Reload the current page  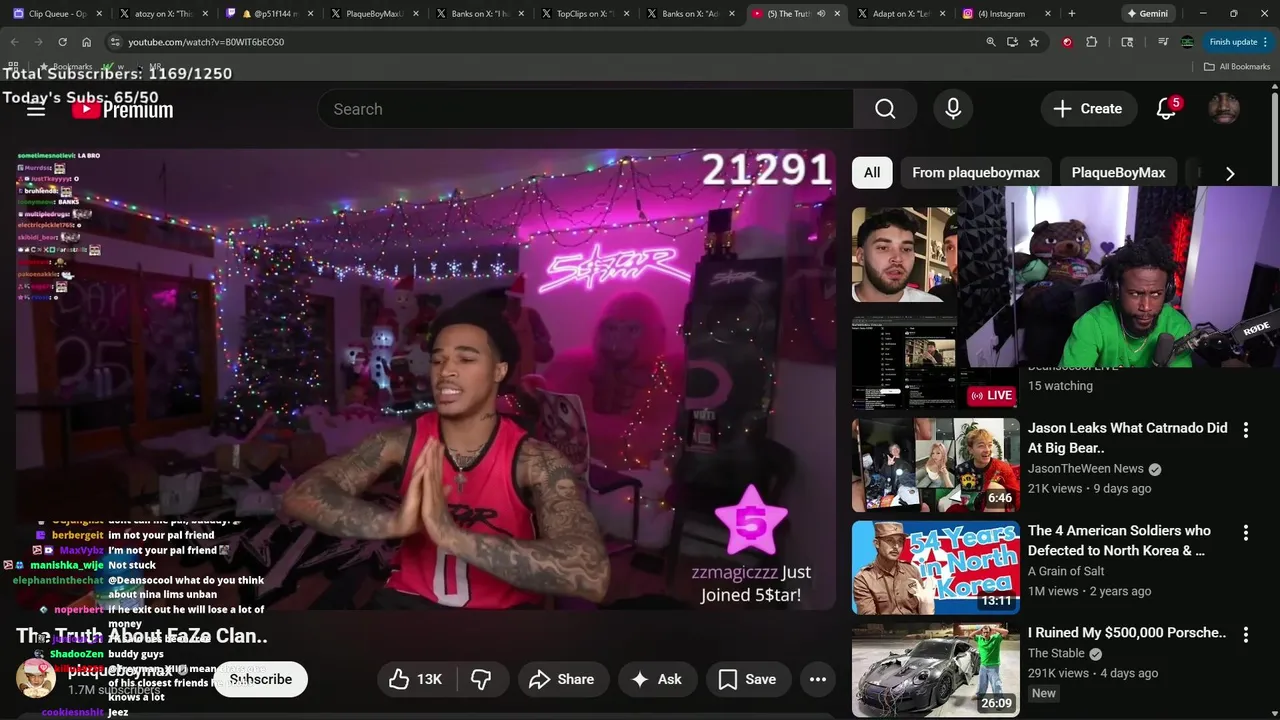tap(62, 42)
